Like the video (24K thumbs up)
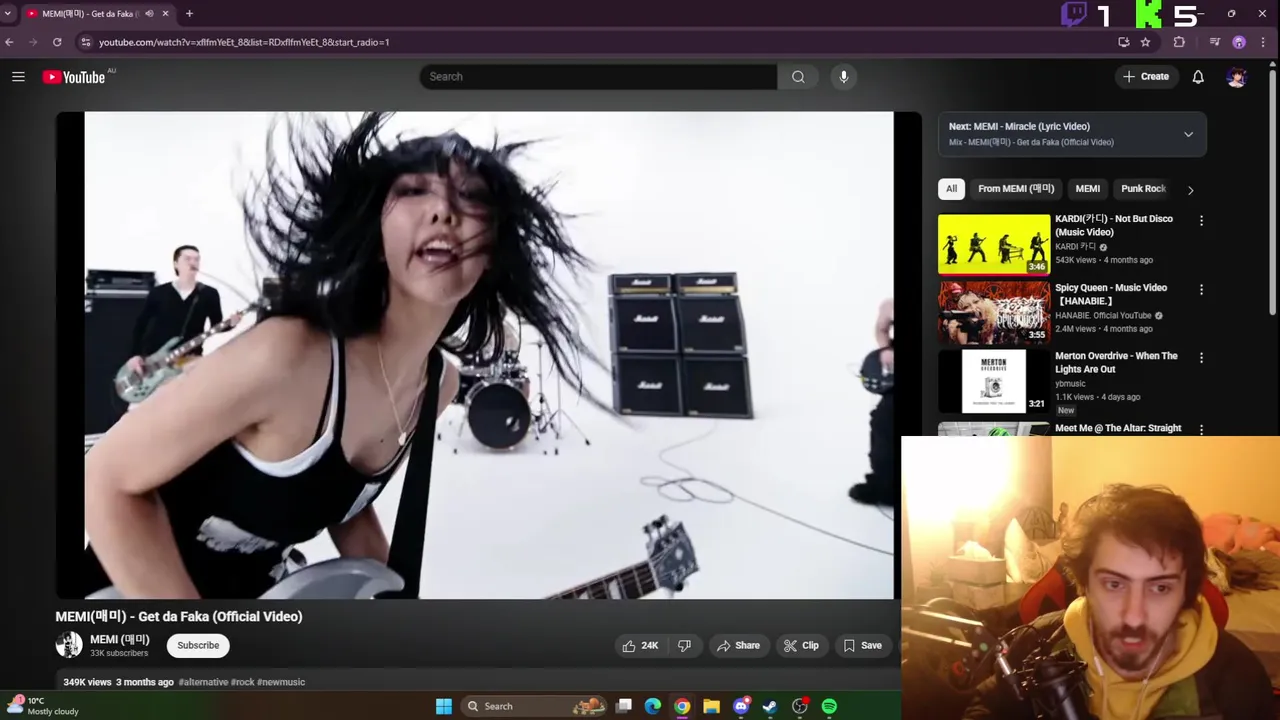The width and height of the screenshot is (1280, 720). click(x=641, y=645)
